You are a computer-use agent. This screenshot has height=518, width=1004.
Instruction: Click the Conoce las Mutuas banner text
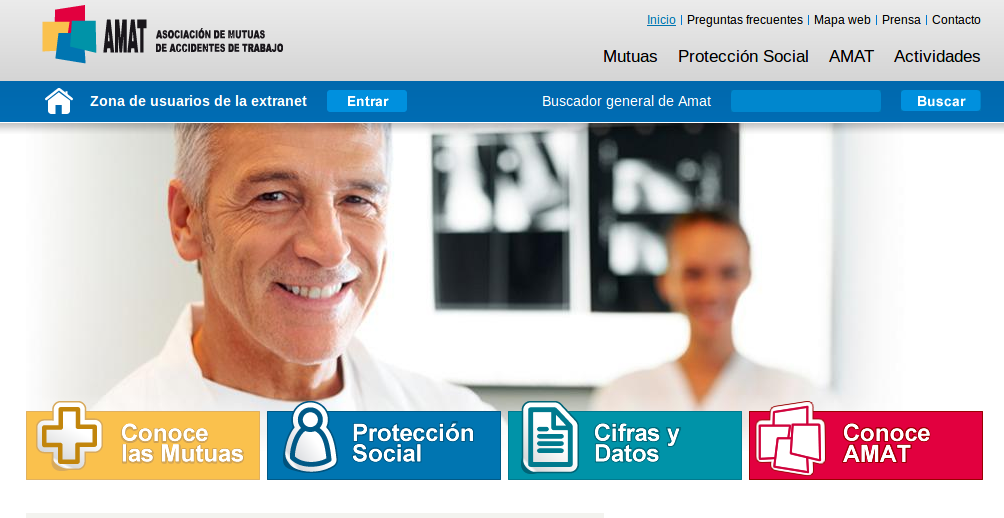(182, 443)
